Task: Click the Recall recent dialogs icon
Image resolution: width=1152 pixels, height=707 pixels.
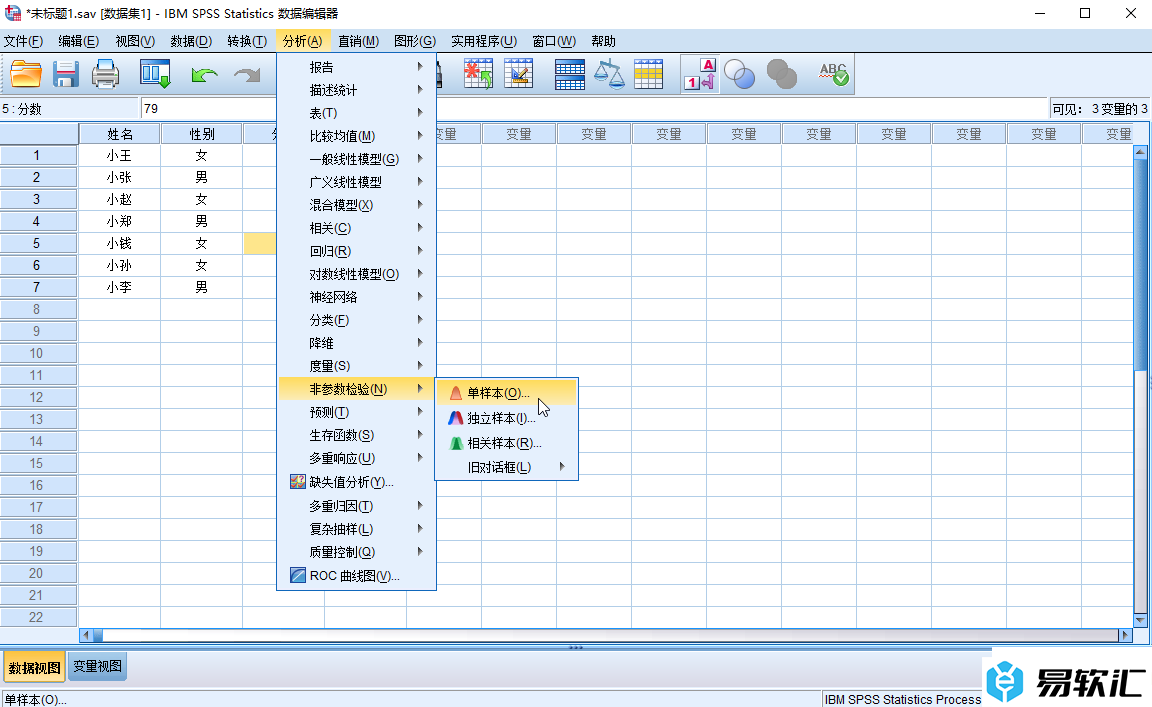Action: click(155, 74)
